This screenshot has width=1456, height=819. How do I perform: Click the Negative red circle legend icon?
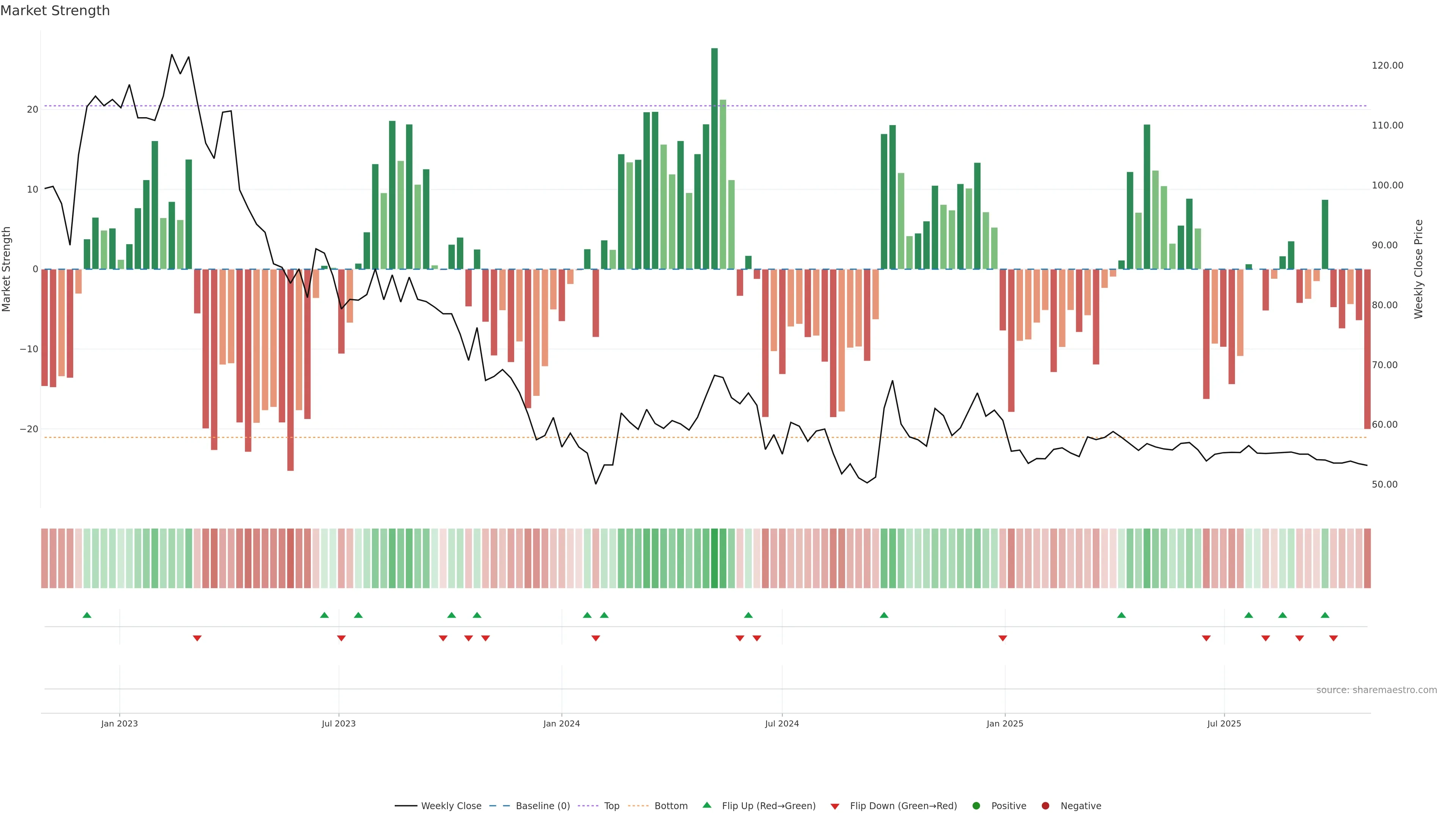click(x=1045, y=806)
